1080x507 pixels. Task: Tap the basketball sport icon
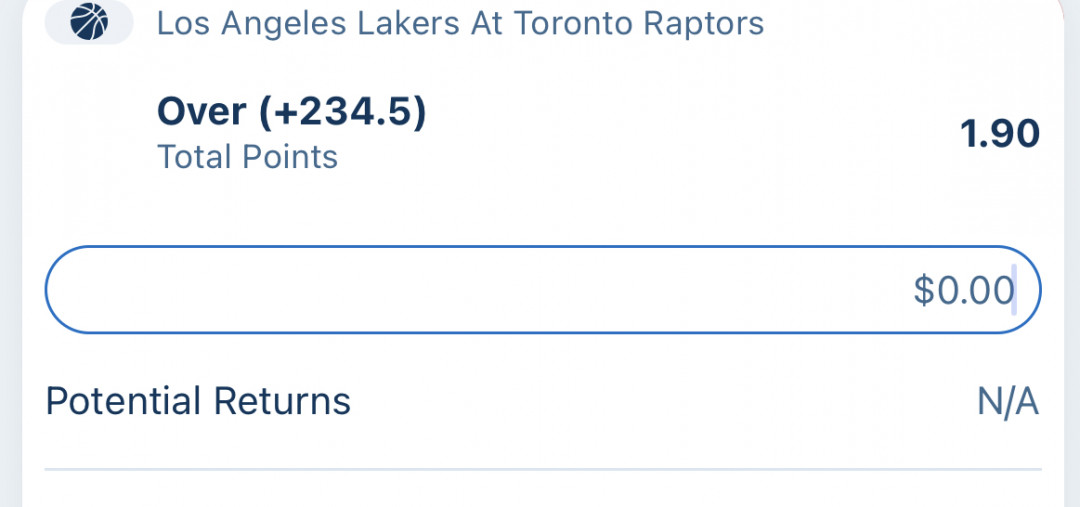tap(89, 21)
